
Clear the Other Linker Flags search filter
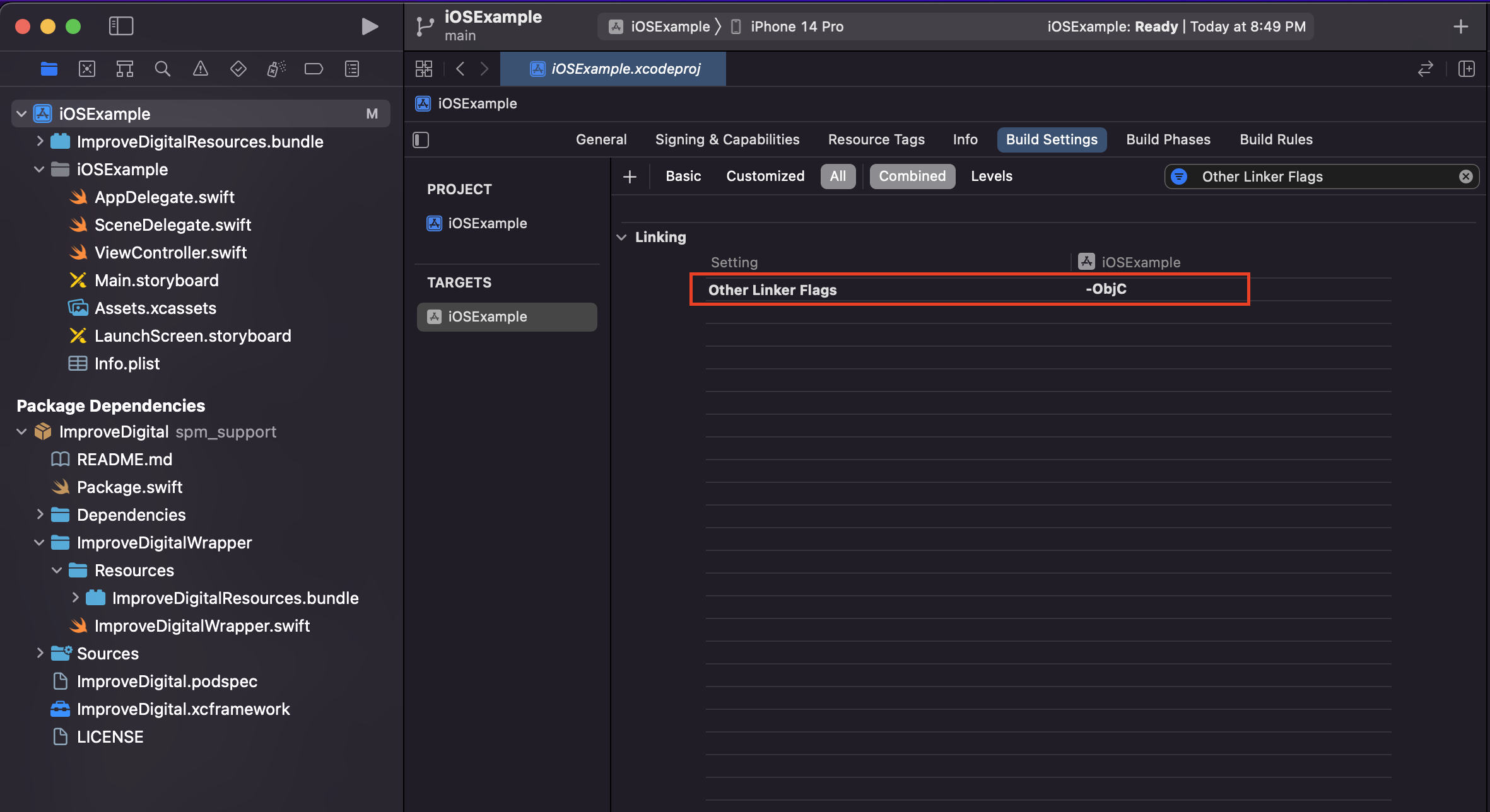[x=1466, y=177]
